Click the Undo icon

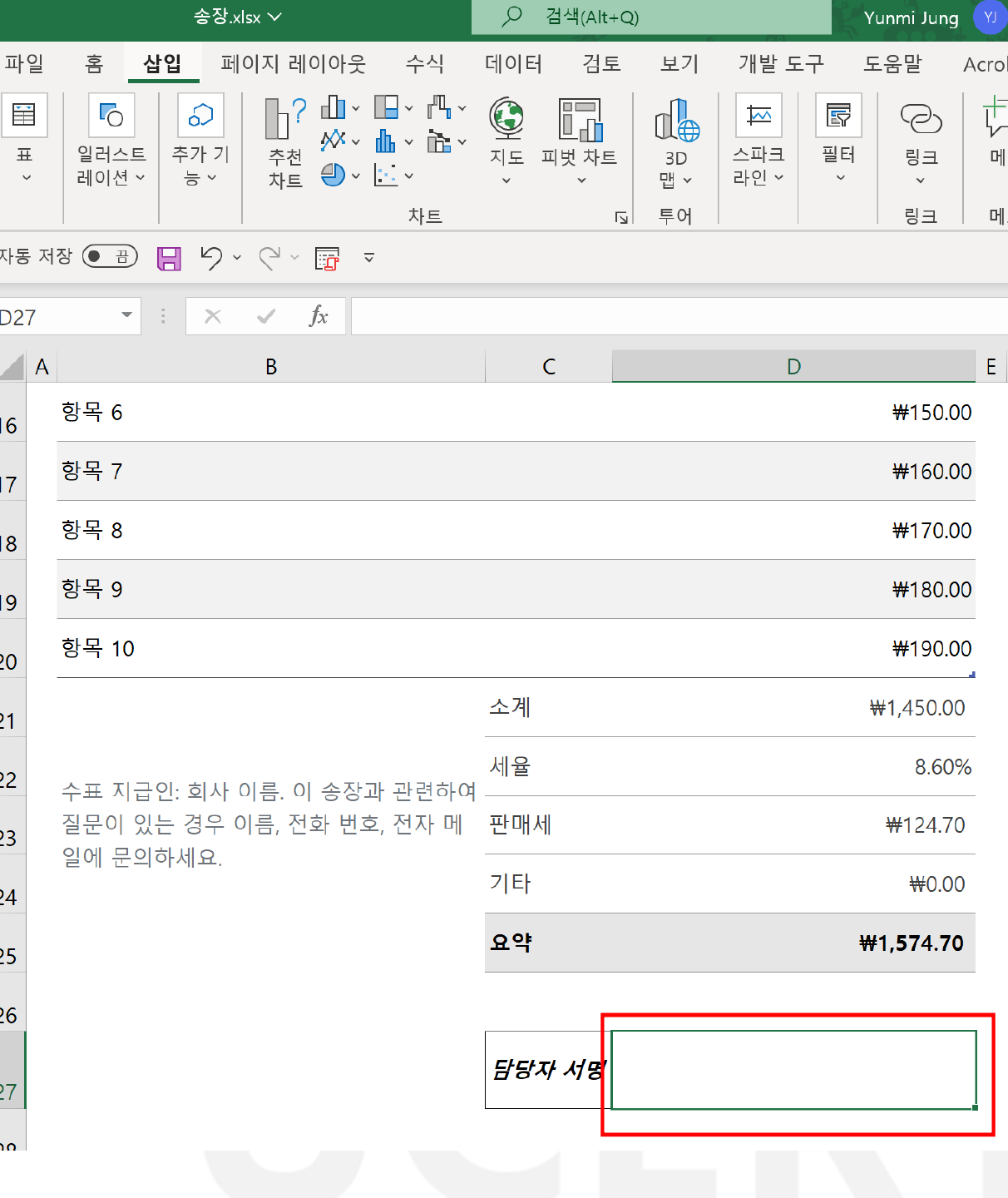(210, 258)
